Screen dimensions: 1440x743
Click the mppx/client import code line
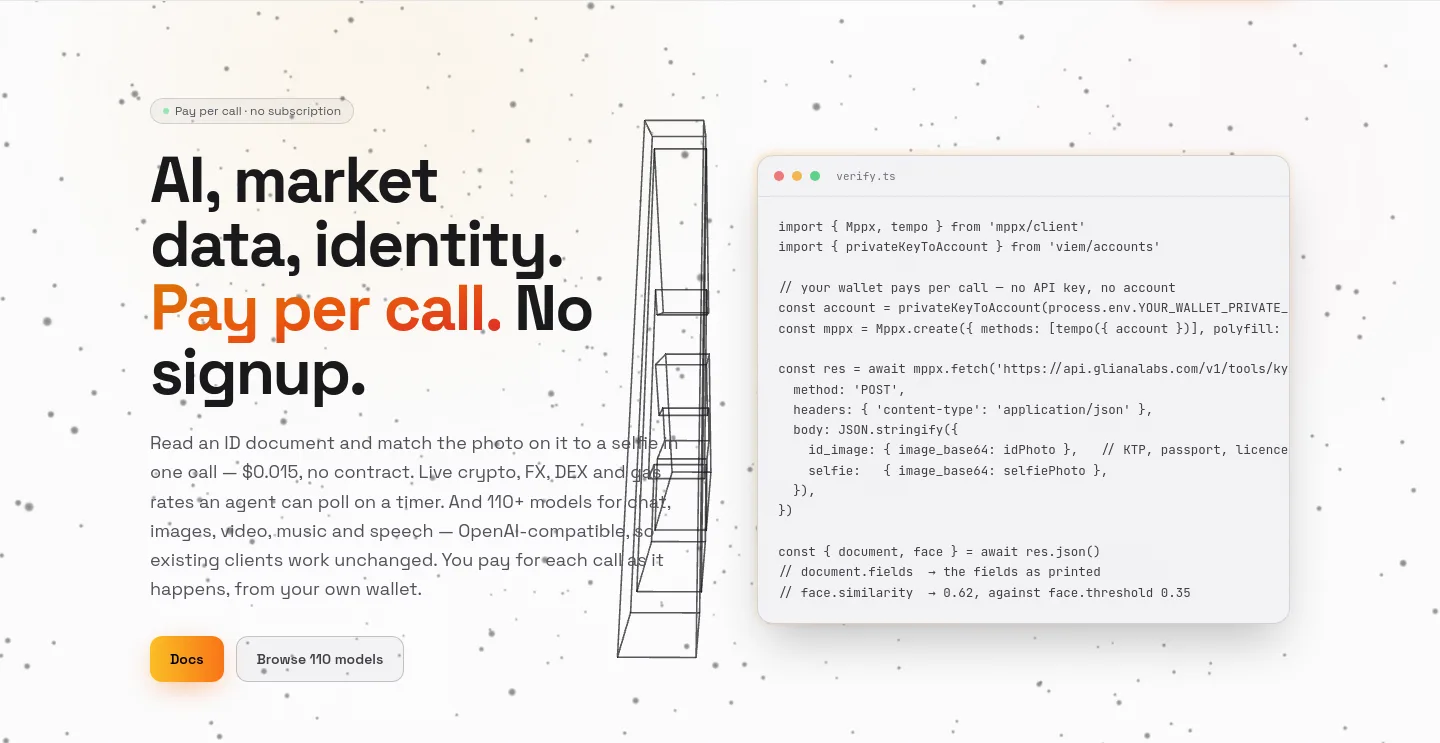point(932,226)
